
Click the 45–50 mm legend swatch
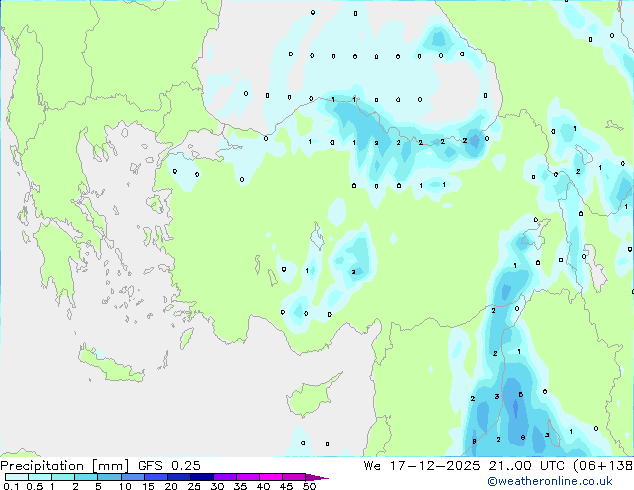pyautogui.click(x=294, y=477)
